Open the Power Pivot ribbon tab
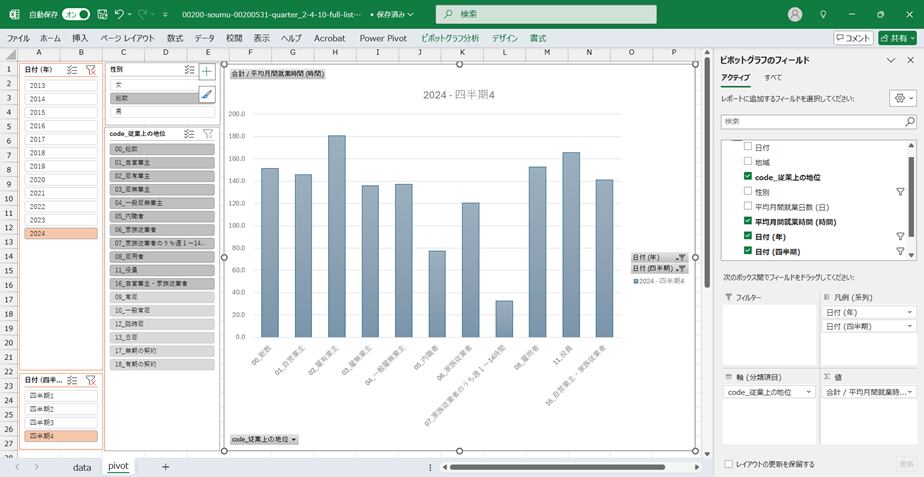This screenshot has width=924, height=477. click(383, 38)
